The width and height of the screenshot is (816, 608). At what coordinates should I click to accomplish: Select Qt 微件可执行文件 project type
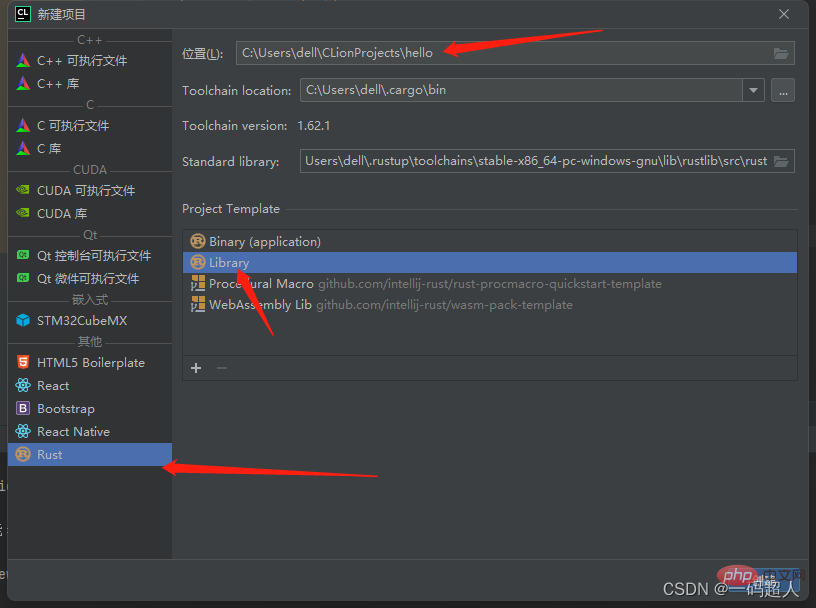pos(90,278)
